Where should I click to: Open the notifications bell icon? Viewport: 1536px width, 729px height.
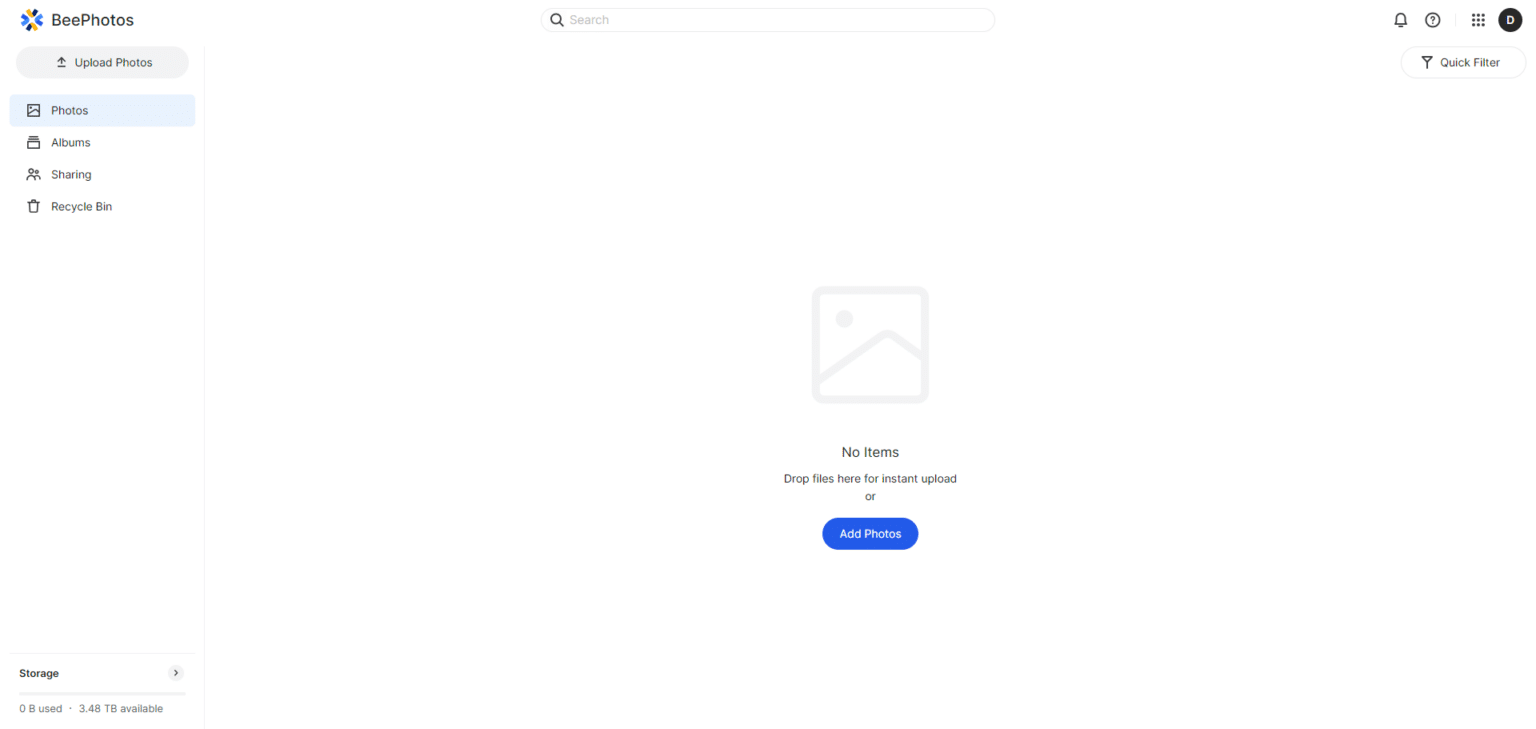click(1400, 20)
